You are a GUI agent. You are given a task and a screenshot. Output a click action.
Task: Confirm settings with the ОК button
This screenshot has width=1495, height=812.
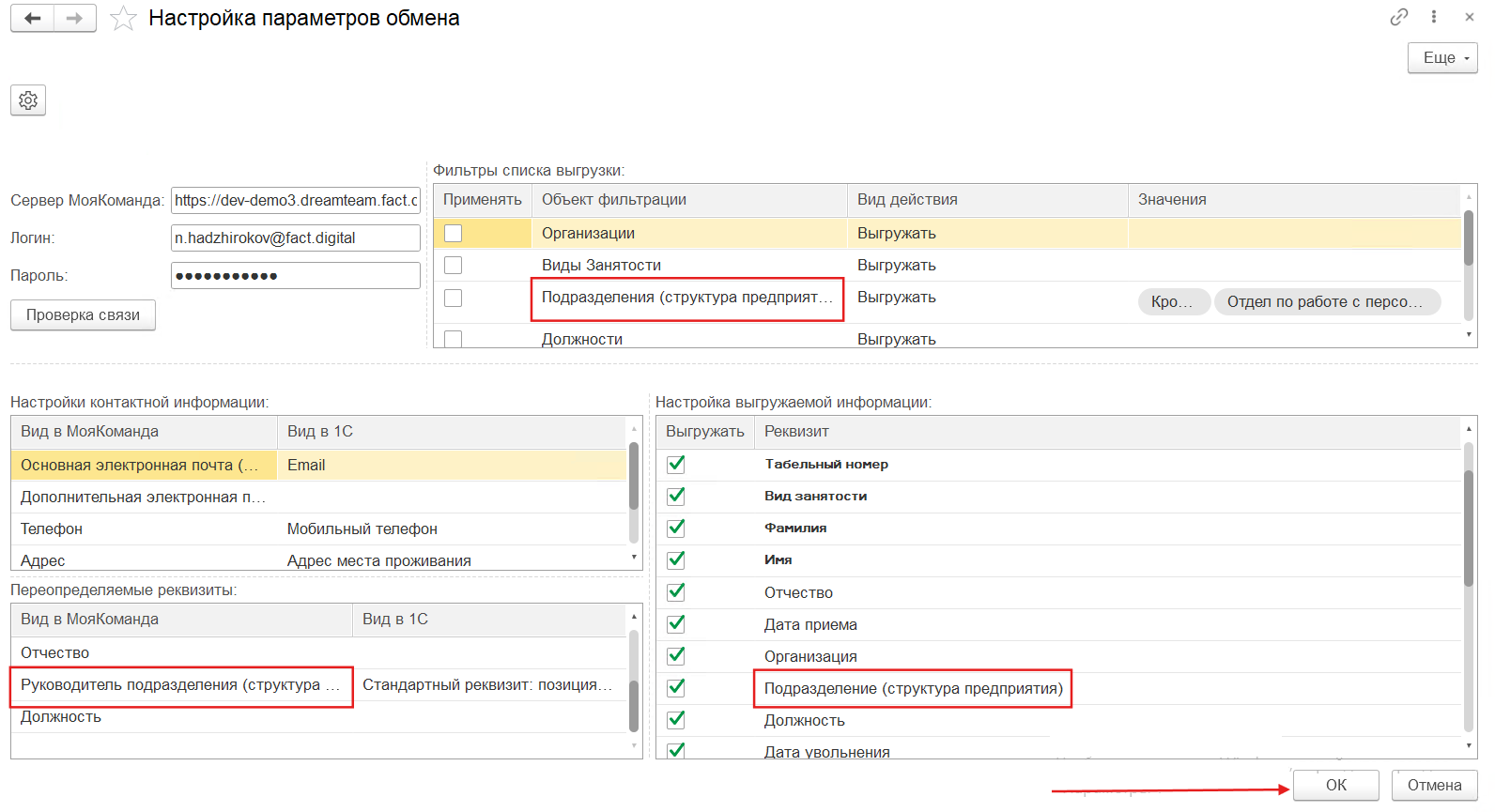[1336, 785]
